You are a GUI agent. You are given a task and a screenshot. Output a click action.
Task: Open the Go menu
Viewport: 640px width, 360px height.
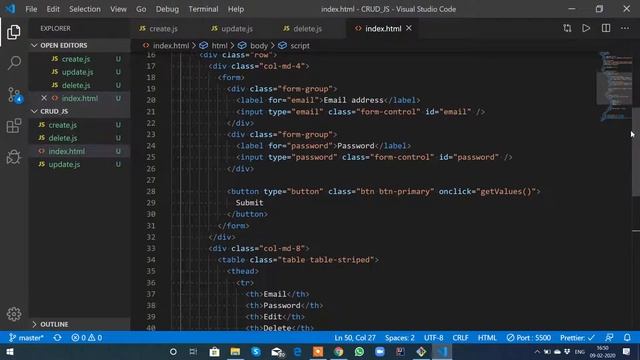tap(141, 9)
